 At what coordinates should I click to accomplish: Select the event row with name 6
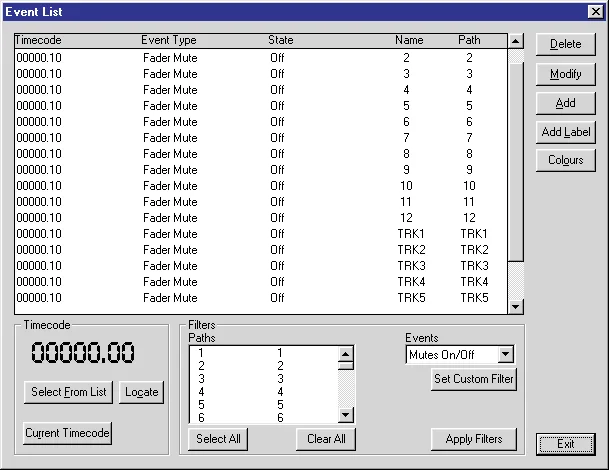[261, 122]
